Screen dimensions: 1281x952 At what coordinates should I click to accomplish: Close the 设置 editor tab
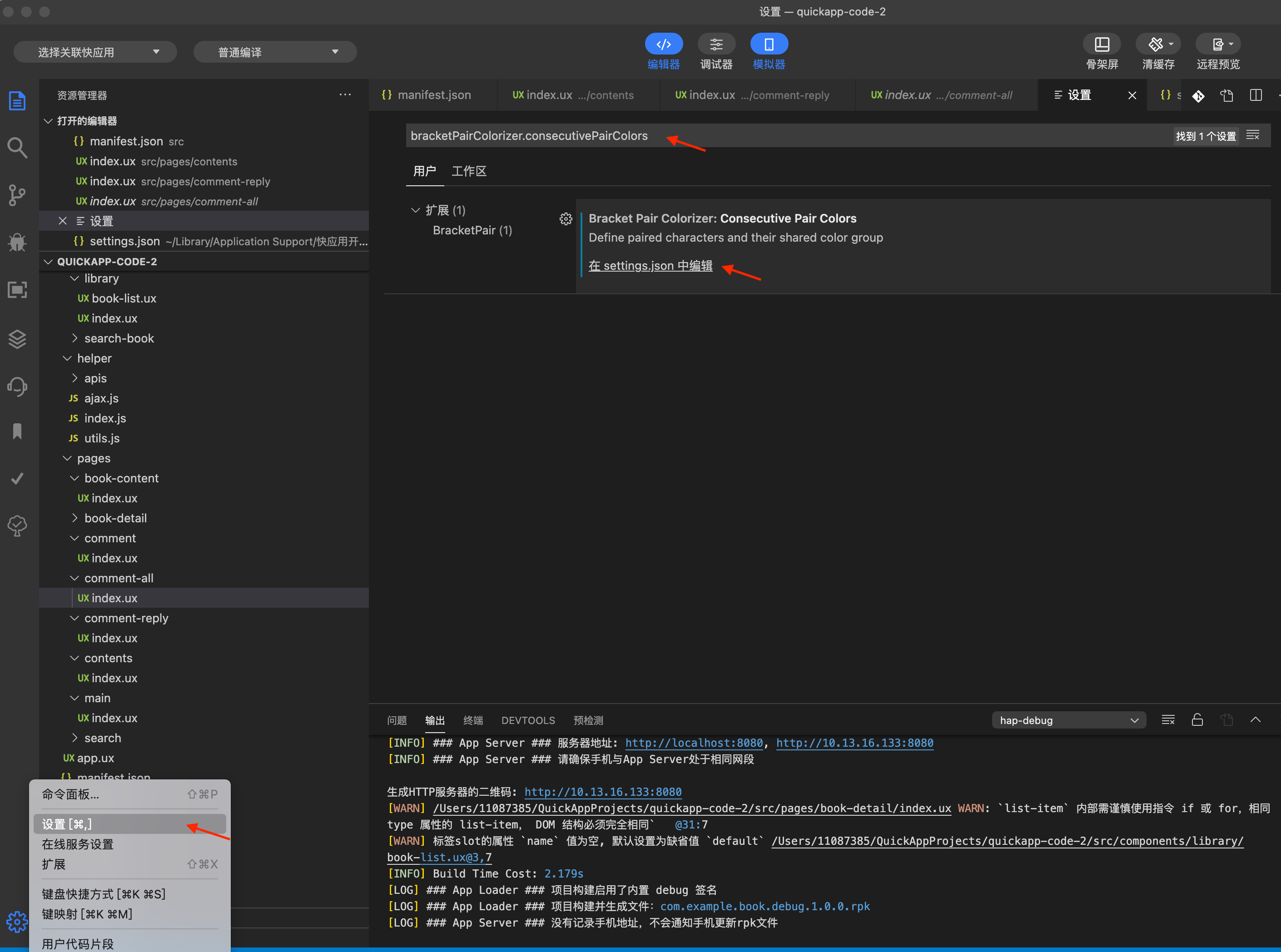(1132, 95)
